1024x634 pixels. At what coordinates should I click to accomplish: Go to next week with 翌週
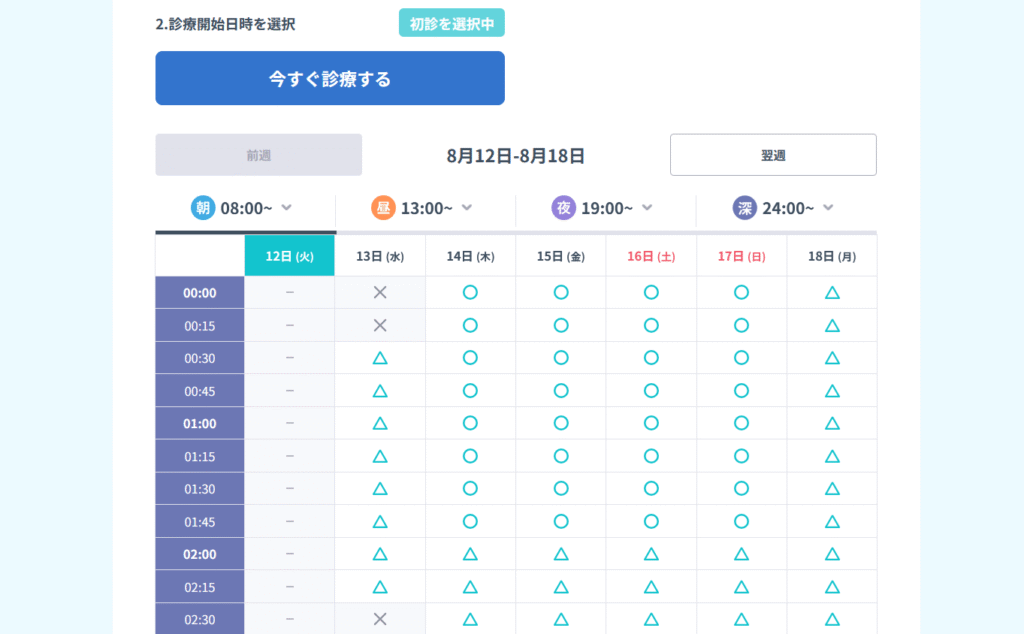(773, 155)
